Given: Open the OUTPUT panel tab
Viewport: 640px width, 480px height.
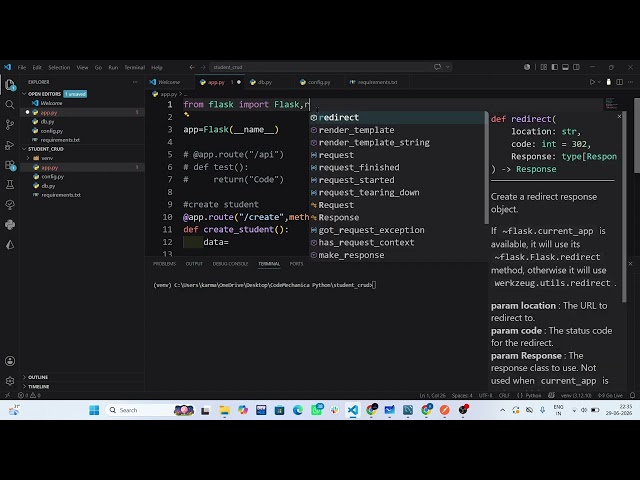Looking at the screenshot, I should click(x=194, y=264).
